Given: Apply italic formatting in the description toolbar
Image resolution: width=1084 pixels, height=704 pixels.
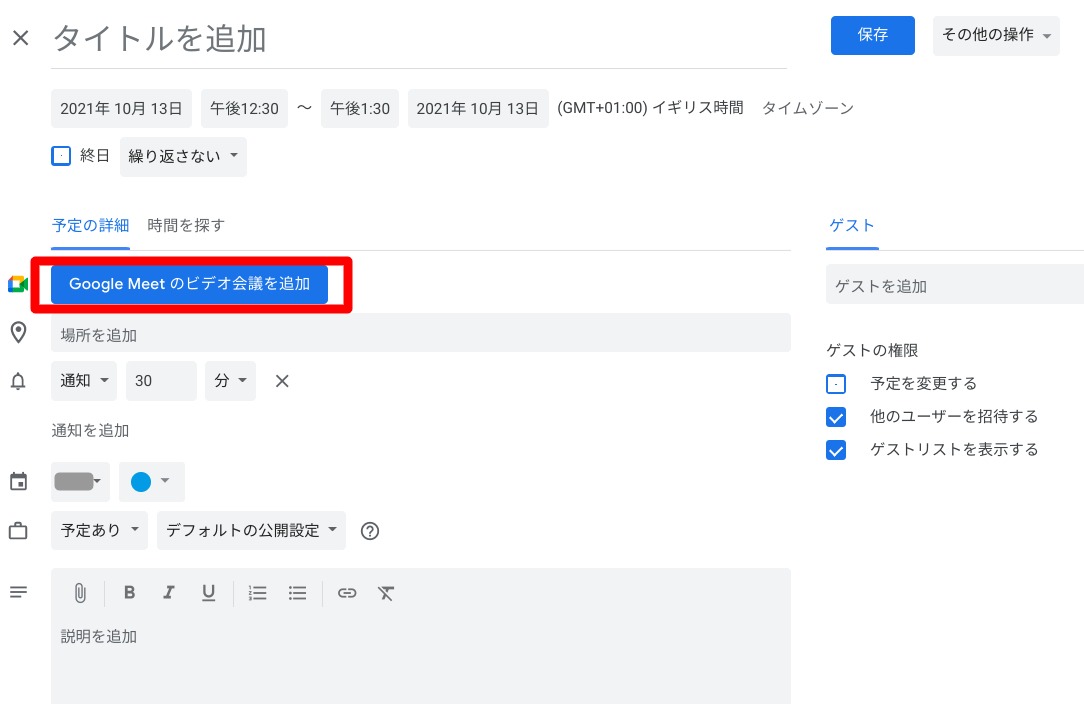Looking at the screenshot, I should [x=168, y=593].
